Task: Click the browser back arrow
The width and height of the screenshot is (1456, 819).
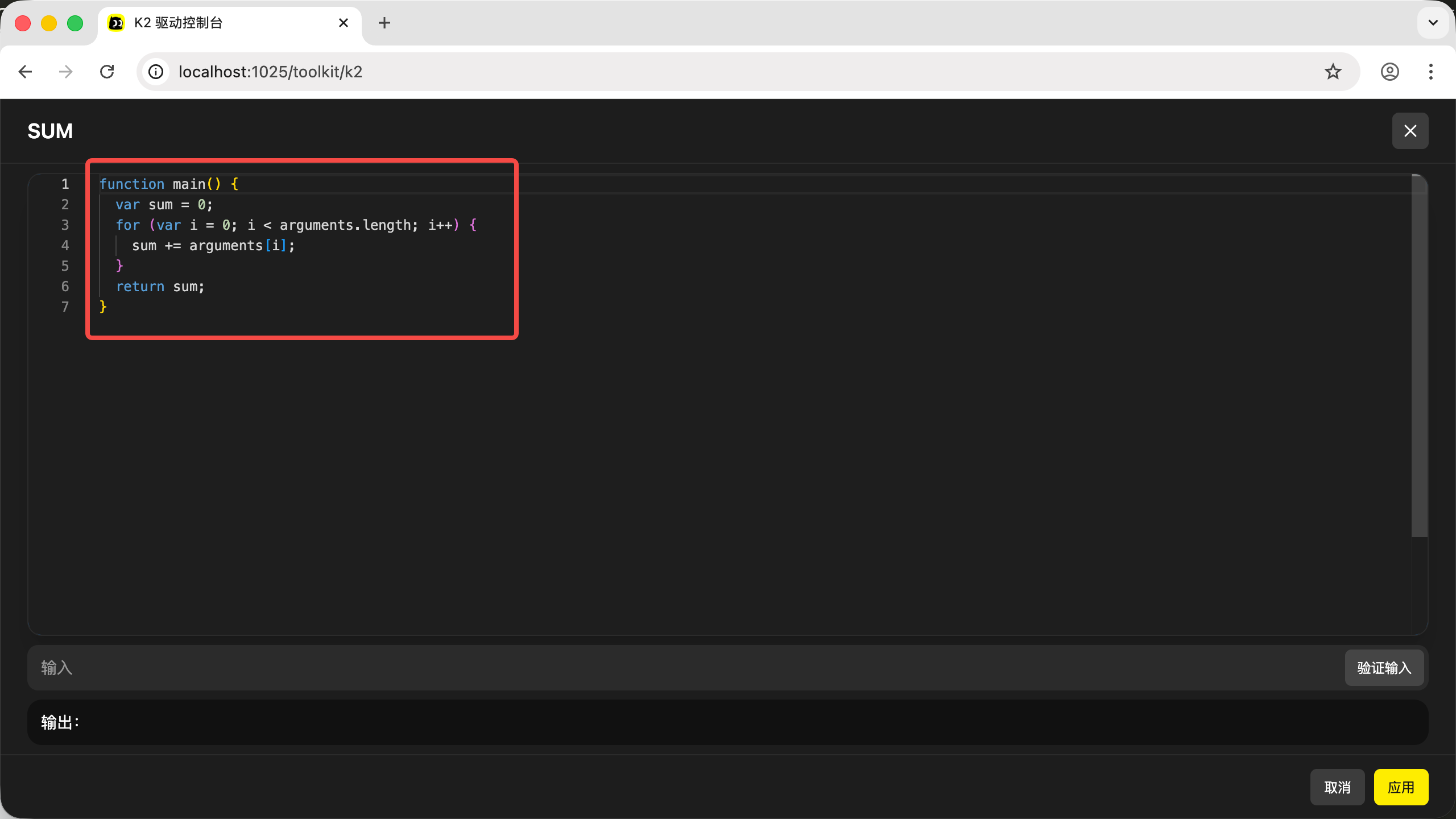Action: coord(25,72)
